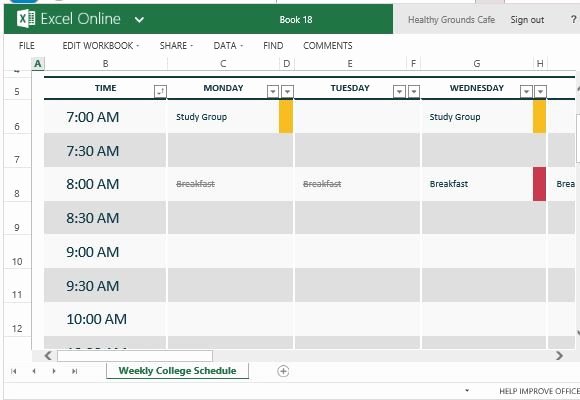The height and width of the screenshot is (400, 580).
Task: Click the MONDAY header cell
Action: click(223, 88)
